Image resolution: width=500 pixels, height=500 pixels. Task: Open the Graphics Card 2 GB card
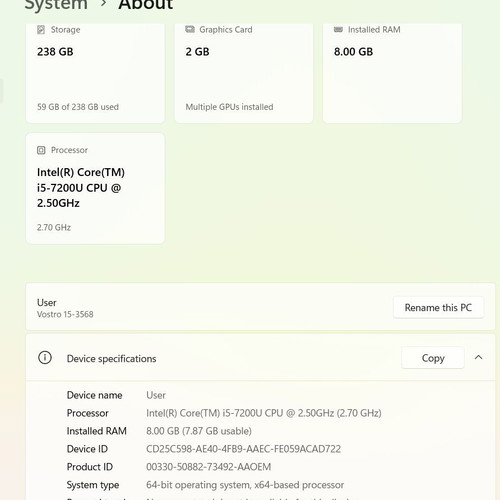[x=244, y=73]
